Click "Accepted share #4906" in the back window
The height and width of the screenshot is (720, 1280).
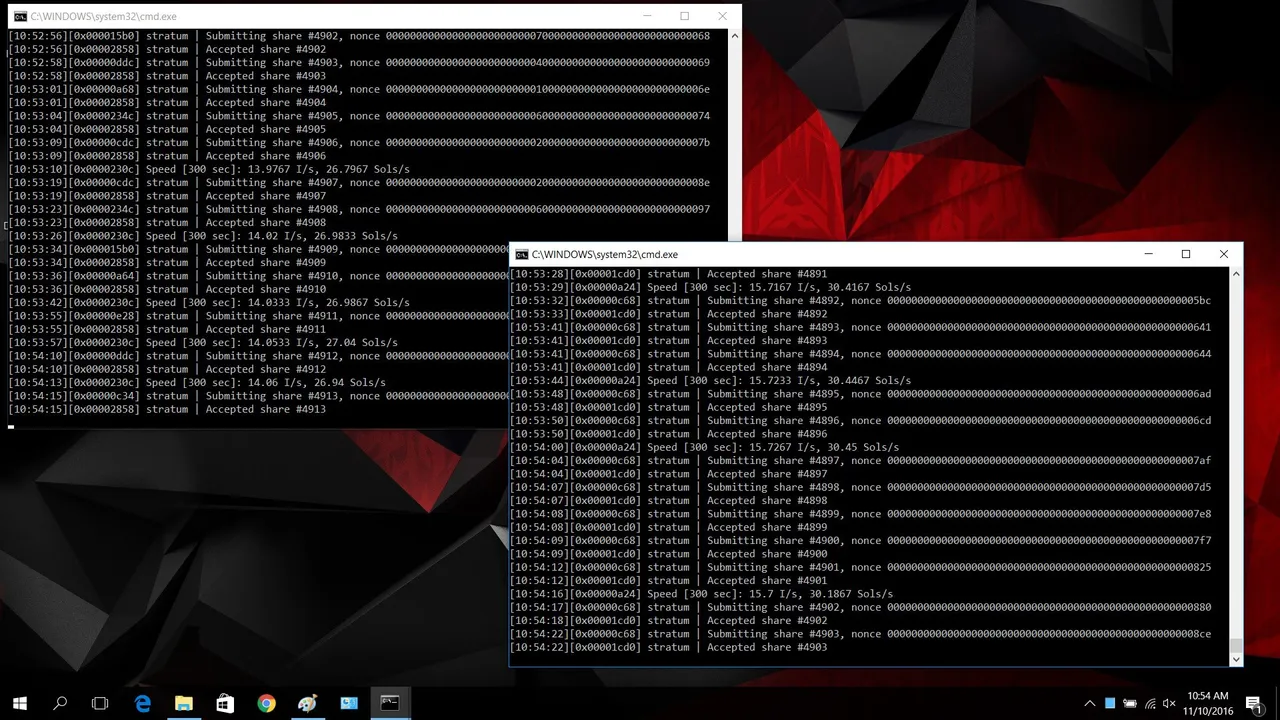coord(266,156)
